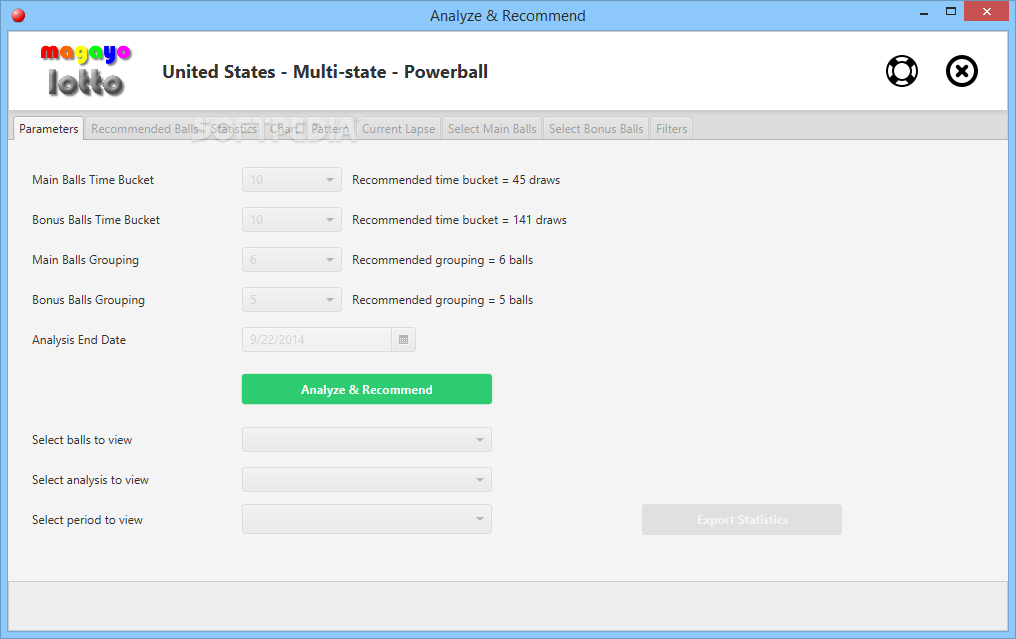The height and width of the screenshot is (639, 1016).
Task: Click the 'United States - Multi-state - Powerball' heading
Action: pos(325,71)
